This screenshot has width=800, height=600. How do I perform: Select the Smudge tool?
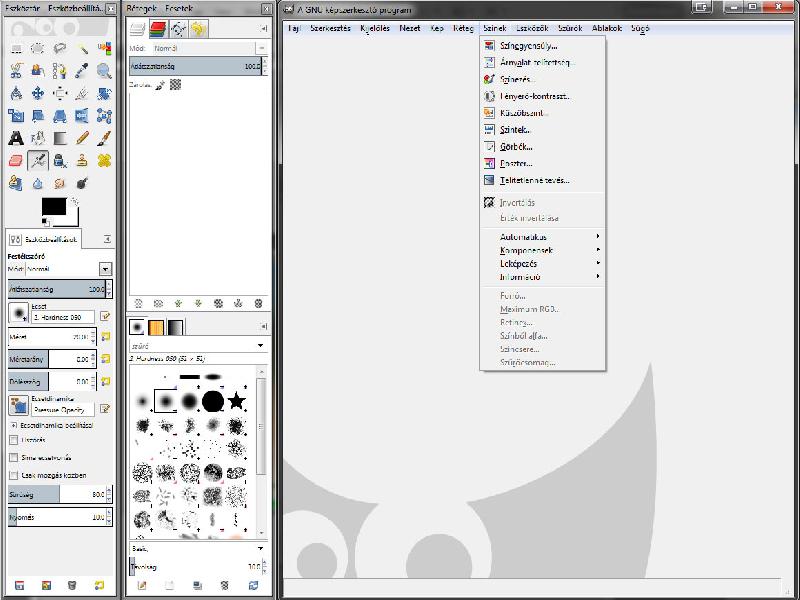[x=60, y=183]
